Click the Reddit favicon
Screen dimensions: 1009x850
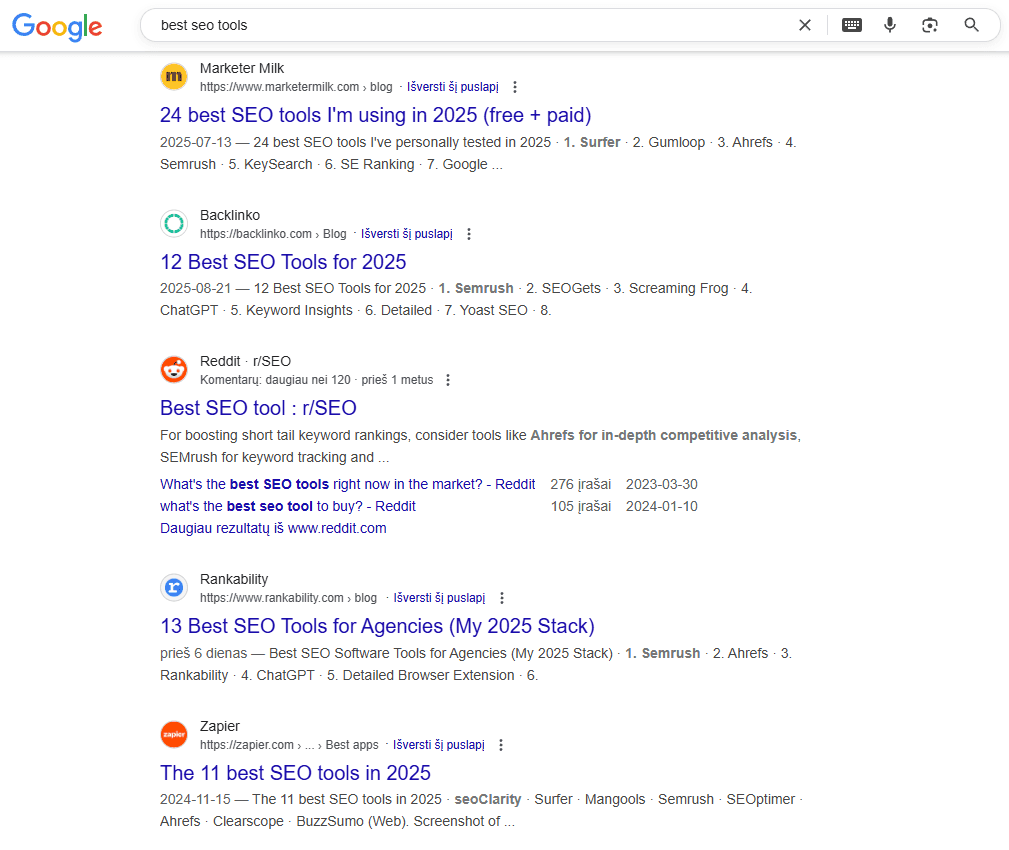(x=174, y=369)
